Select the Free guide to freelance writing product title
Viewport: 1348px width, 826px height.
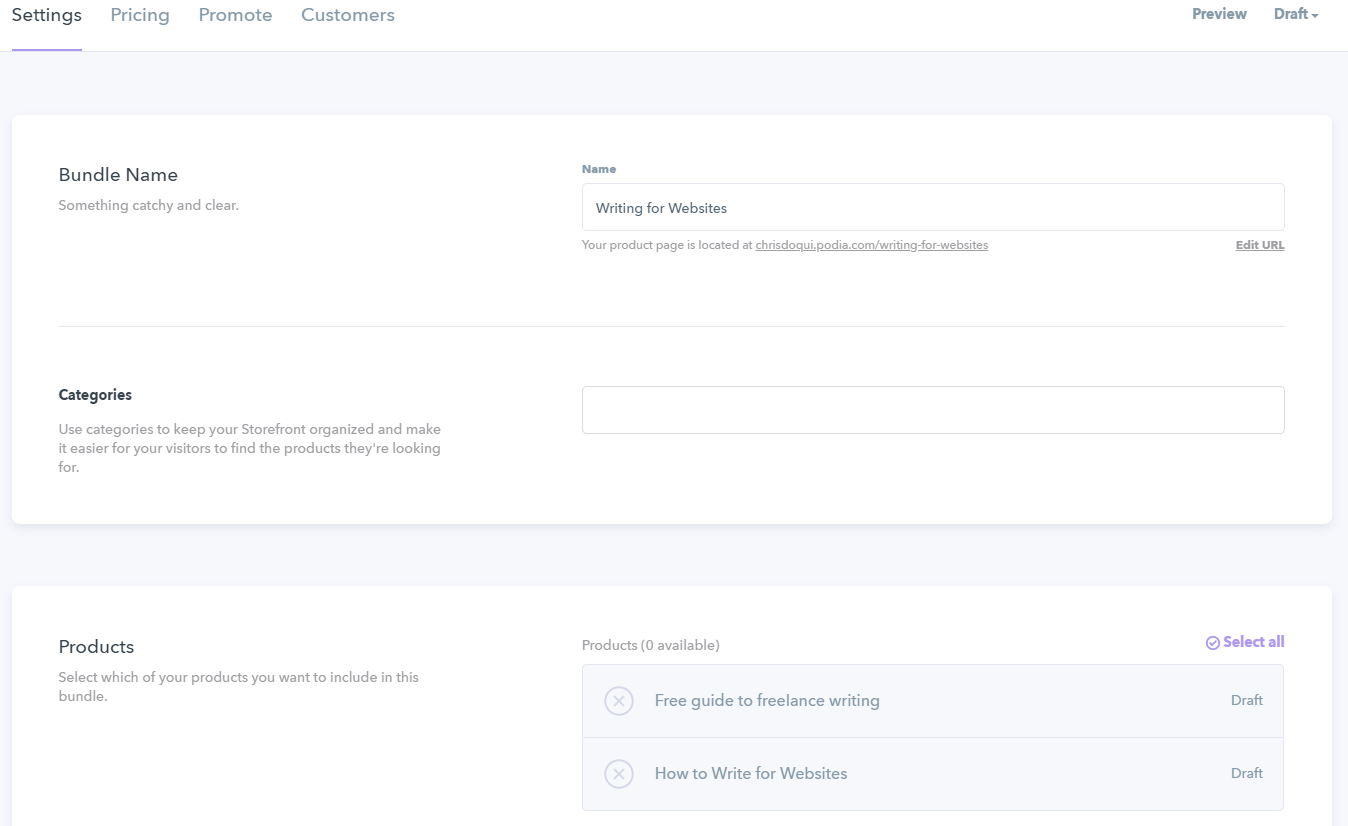tap(767, 701)
